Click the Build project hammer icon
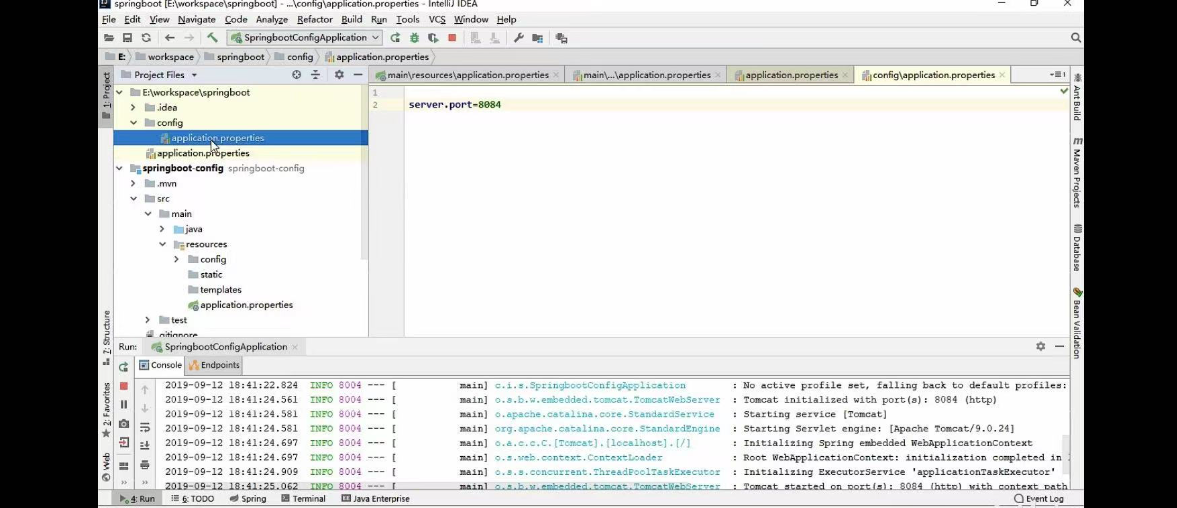The width and height of the screenshot is (1177, 508). 212,38
